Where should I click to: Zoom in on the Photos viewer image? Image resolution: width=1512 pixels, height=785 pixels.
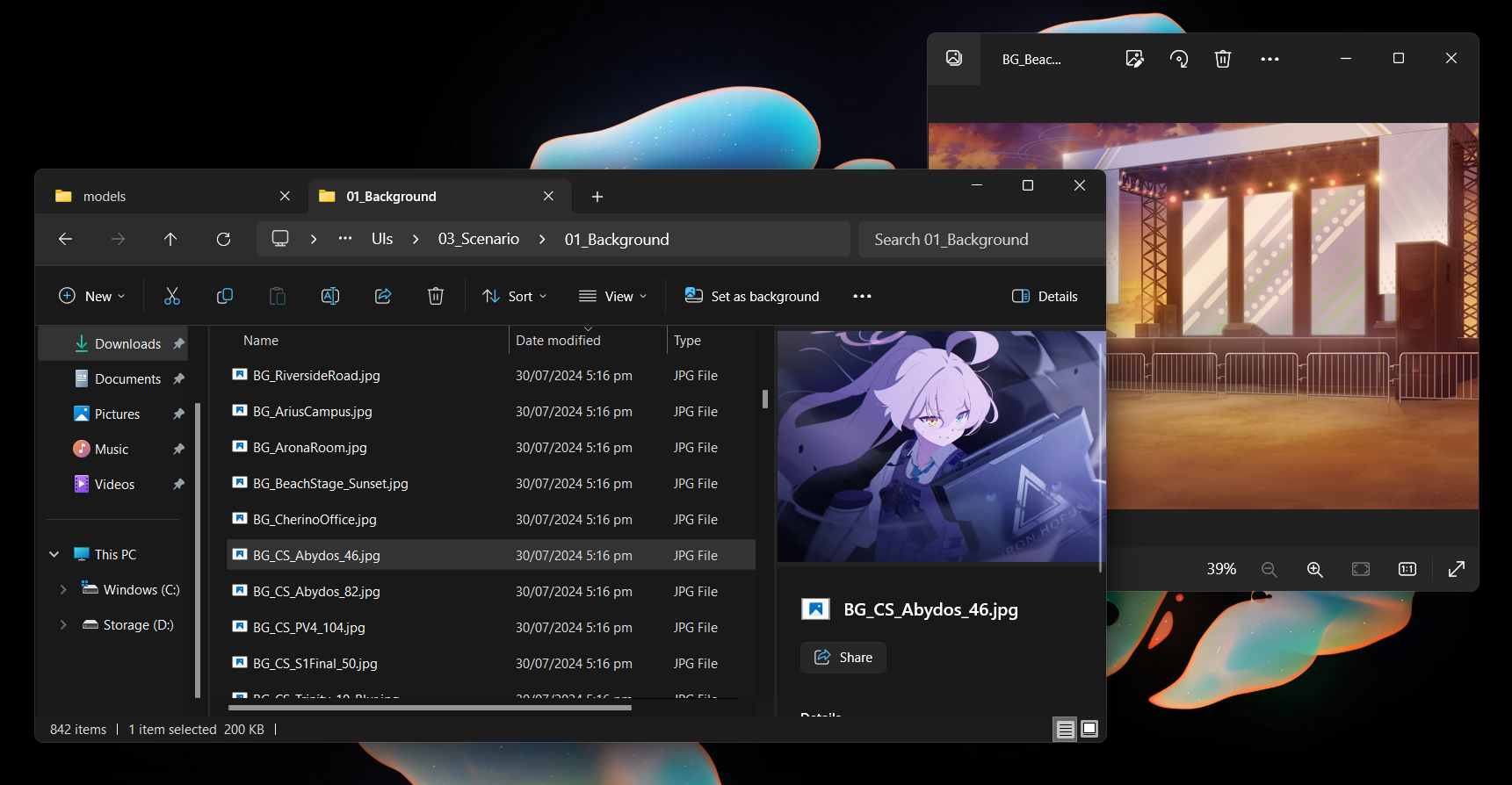pyautogui.click(x=1315, y=569)
